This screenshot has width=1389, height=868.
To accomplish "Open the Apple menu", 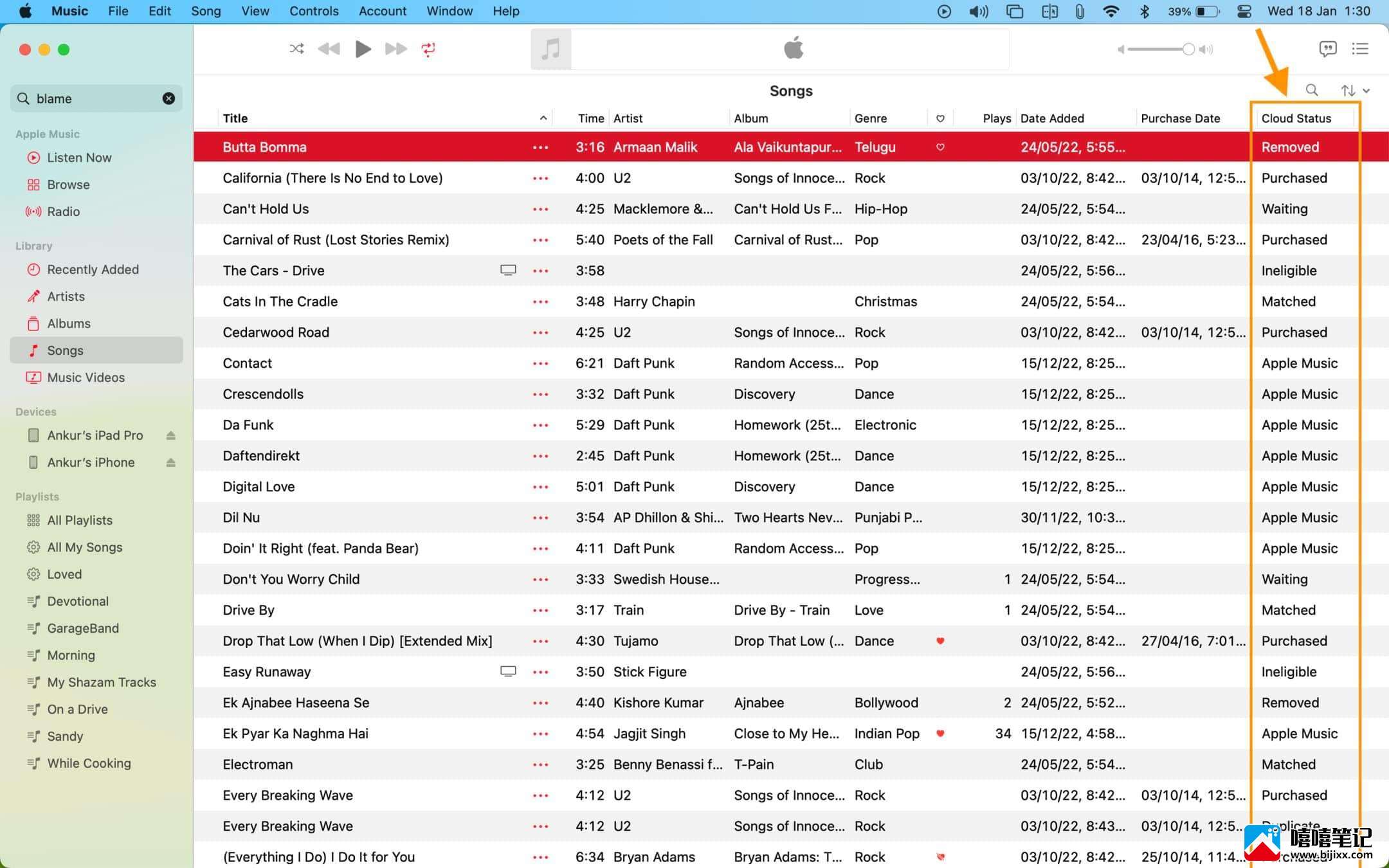I will point(25,11).
